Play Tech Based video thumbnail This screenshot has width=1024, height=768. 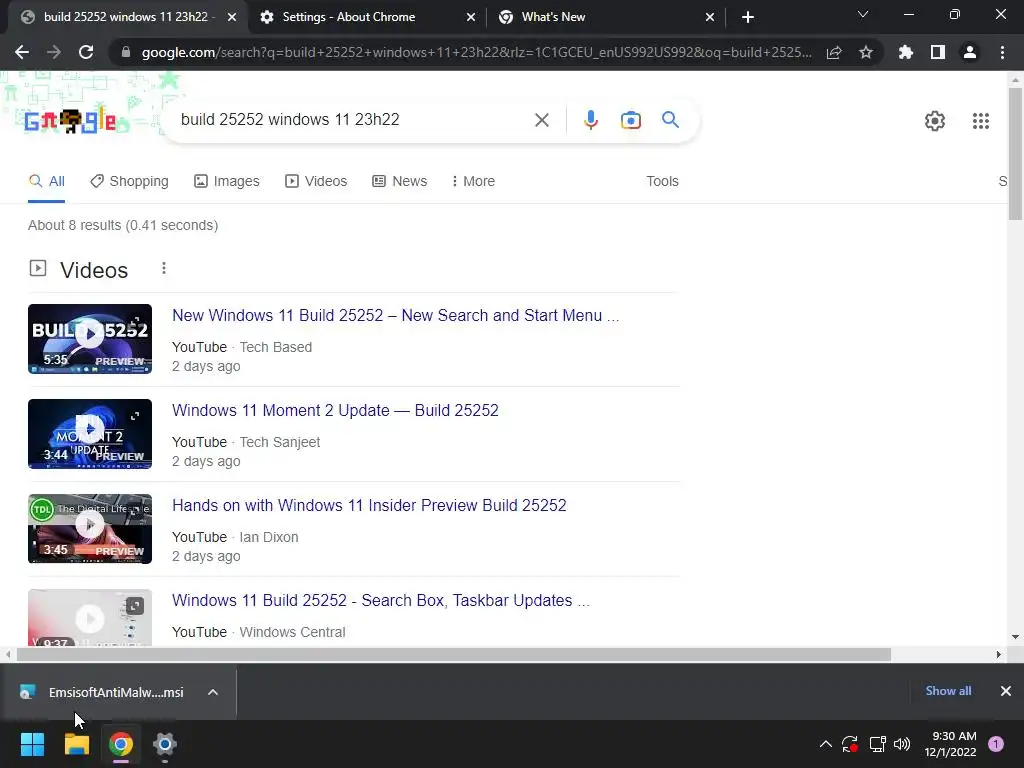click(90, 338)
